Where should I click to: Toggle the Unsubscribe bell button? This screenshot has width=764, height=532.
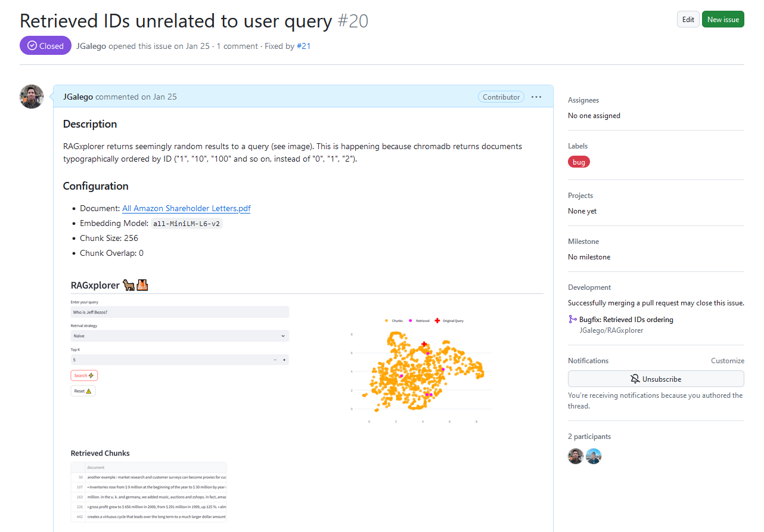click(655, 379)
